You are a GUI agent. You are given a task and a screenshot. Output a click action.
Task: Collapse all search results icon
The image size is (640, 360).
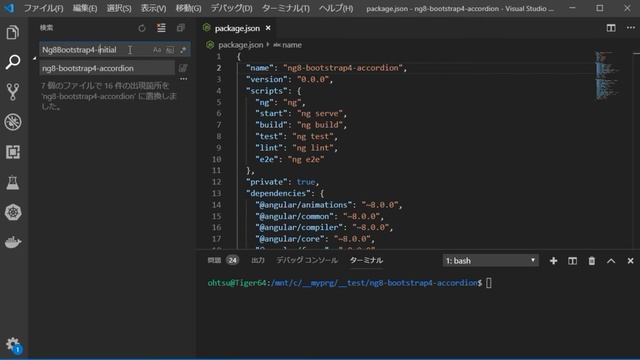pyautogui.click(x=181, y=28)
